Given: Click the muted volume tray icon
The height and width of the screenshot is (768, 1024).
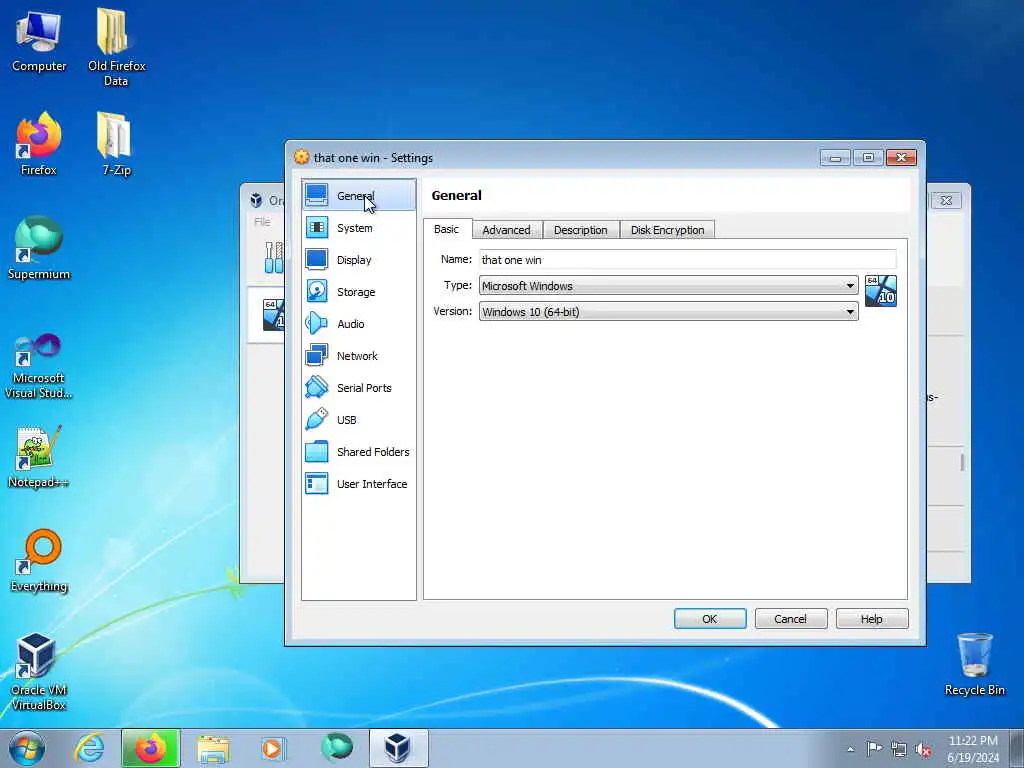Looking at the screenshot, I should tap(923, 749).
